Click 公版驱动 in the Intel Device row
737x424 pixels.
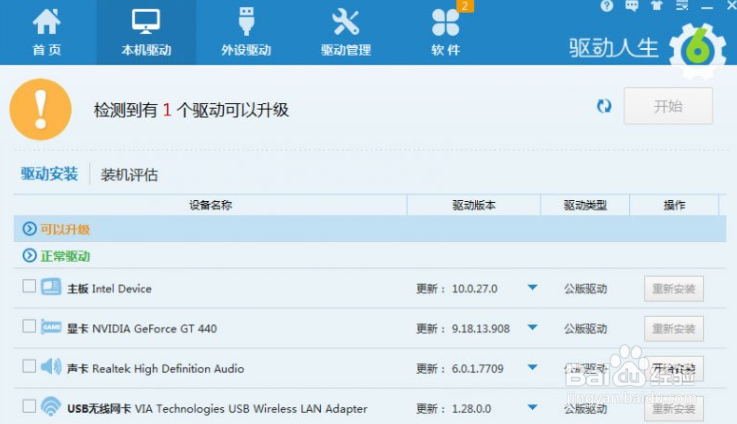(x=586, y=289)
